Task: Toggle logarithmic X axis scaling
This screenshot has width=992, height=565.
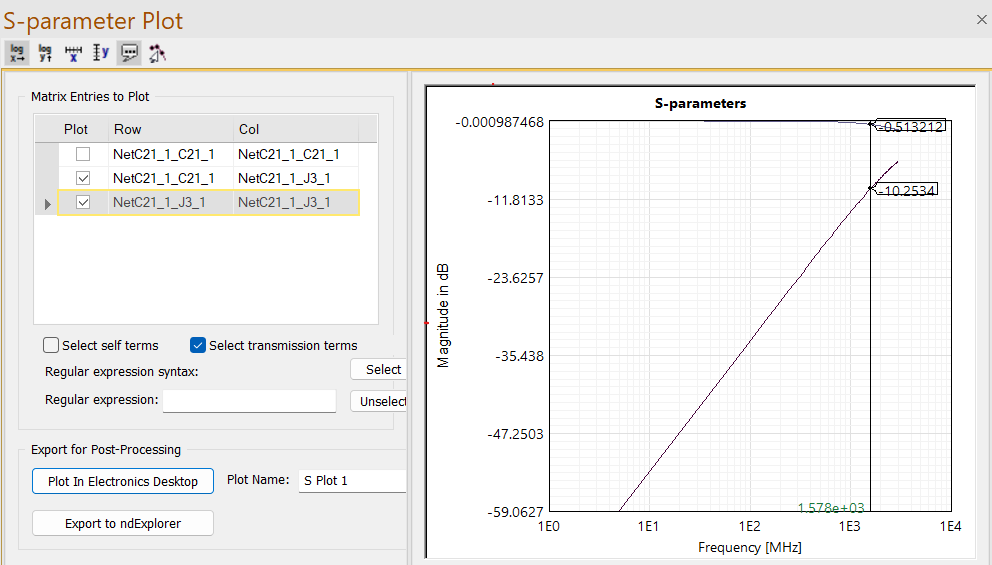Action: [x=17, y=53]
